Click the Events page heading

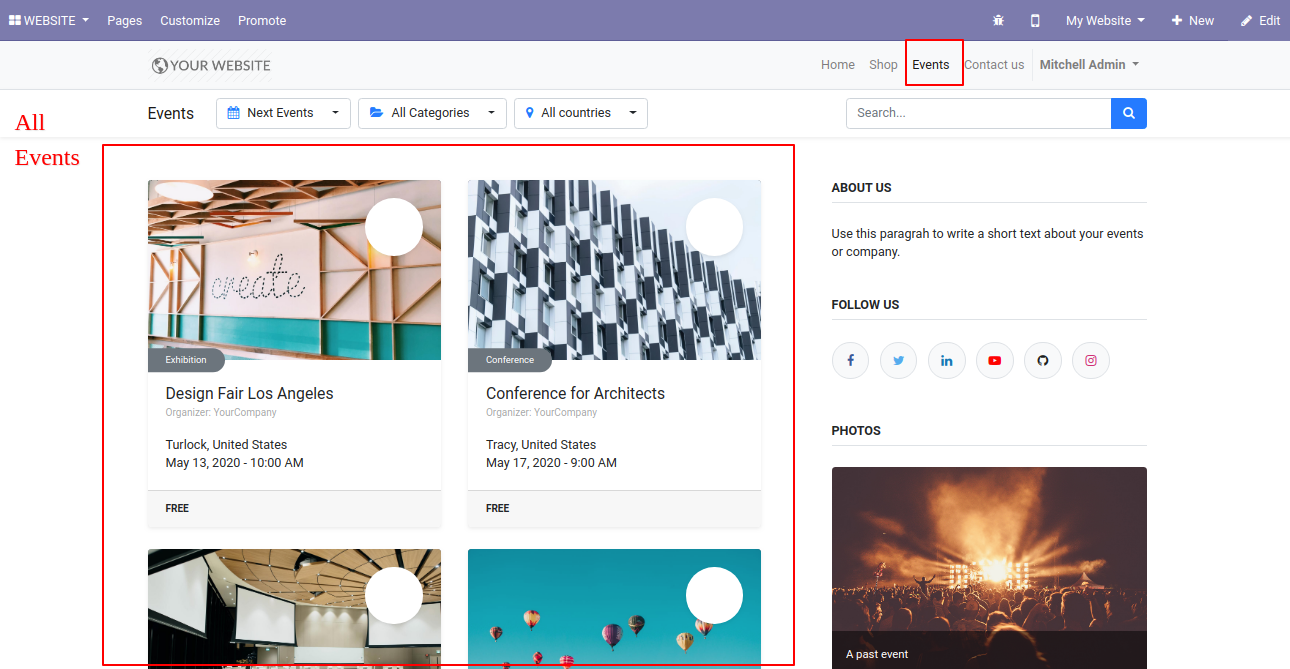[171, 113]
